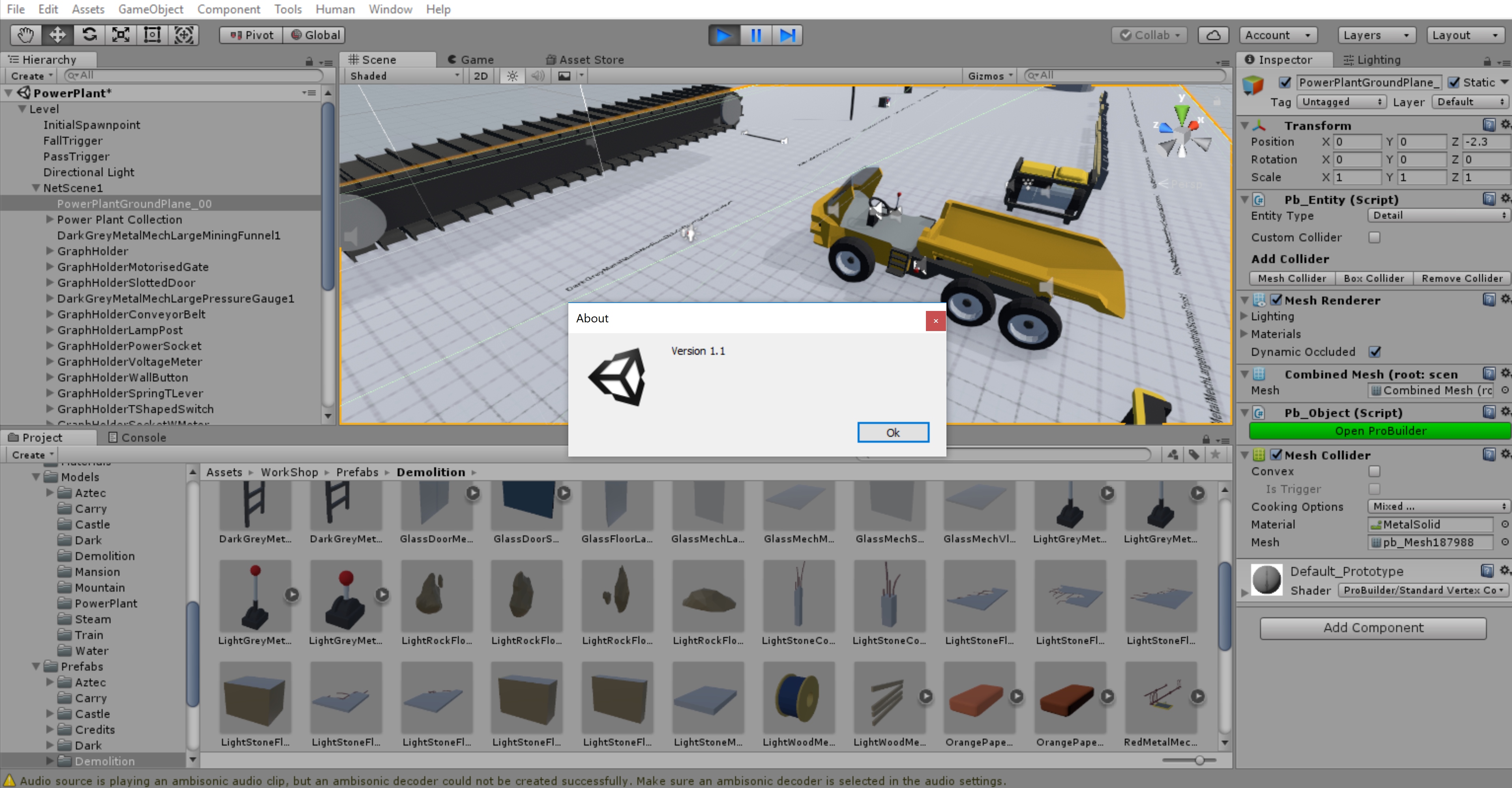
Task: Open the Cloud services icon
Action: [x=1213, y=35]
